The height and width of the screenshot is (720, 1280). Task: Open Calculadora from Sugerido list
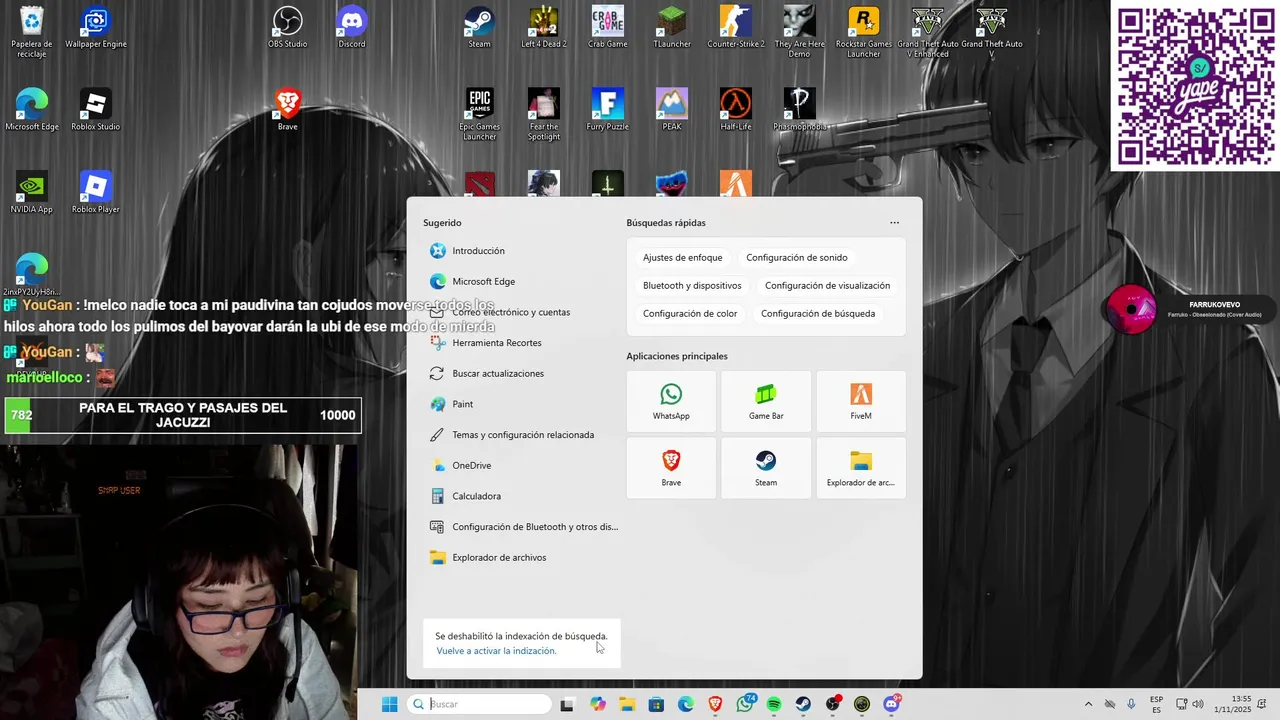(x=521, y=496)
